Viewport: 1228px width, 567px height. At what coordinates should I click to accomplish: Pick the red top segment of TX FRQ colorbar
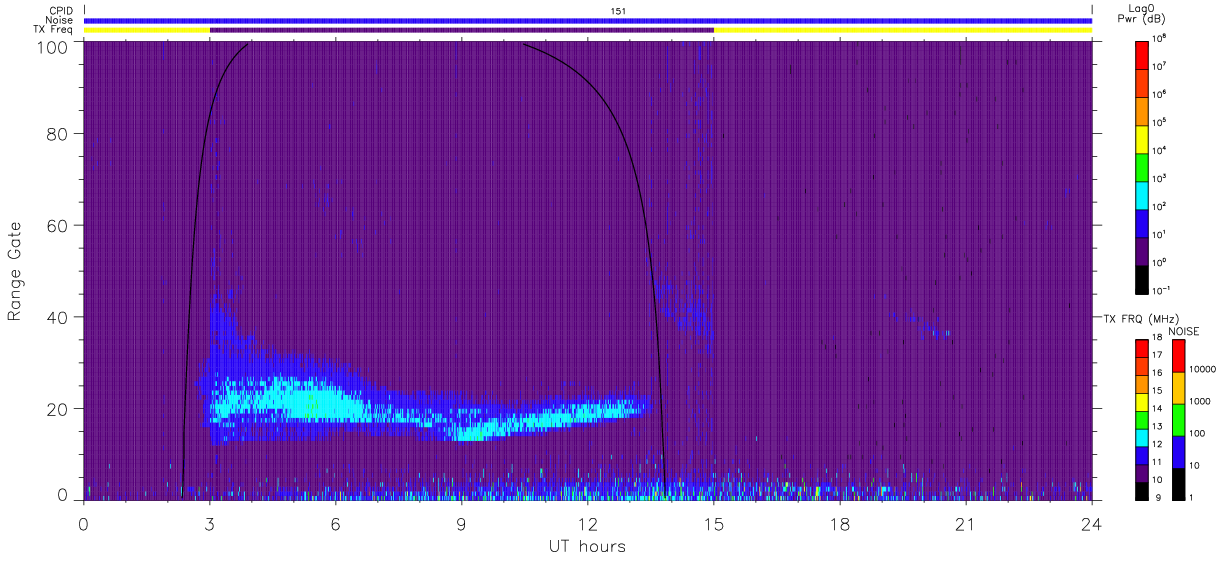[x=1140, y=349]
